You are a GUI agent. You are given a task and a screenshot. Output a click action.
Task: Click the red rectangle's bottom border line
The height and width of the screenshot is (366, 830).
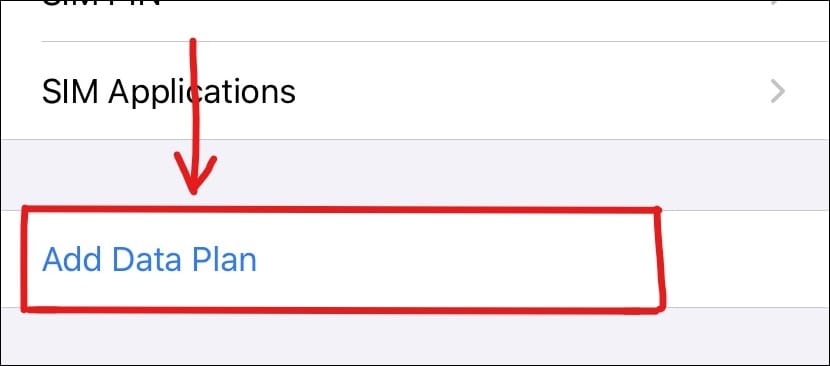pos(341,309)
